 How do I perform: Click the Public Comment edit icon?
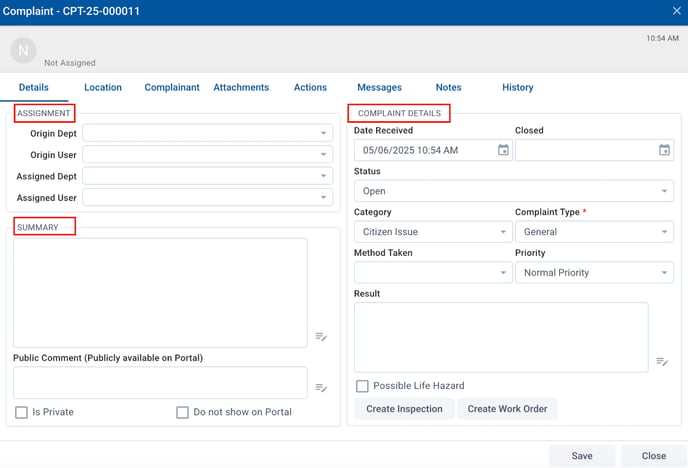(x=321, y=387)
